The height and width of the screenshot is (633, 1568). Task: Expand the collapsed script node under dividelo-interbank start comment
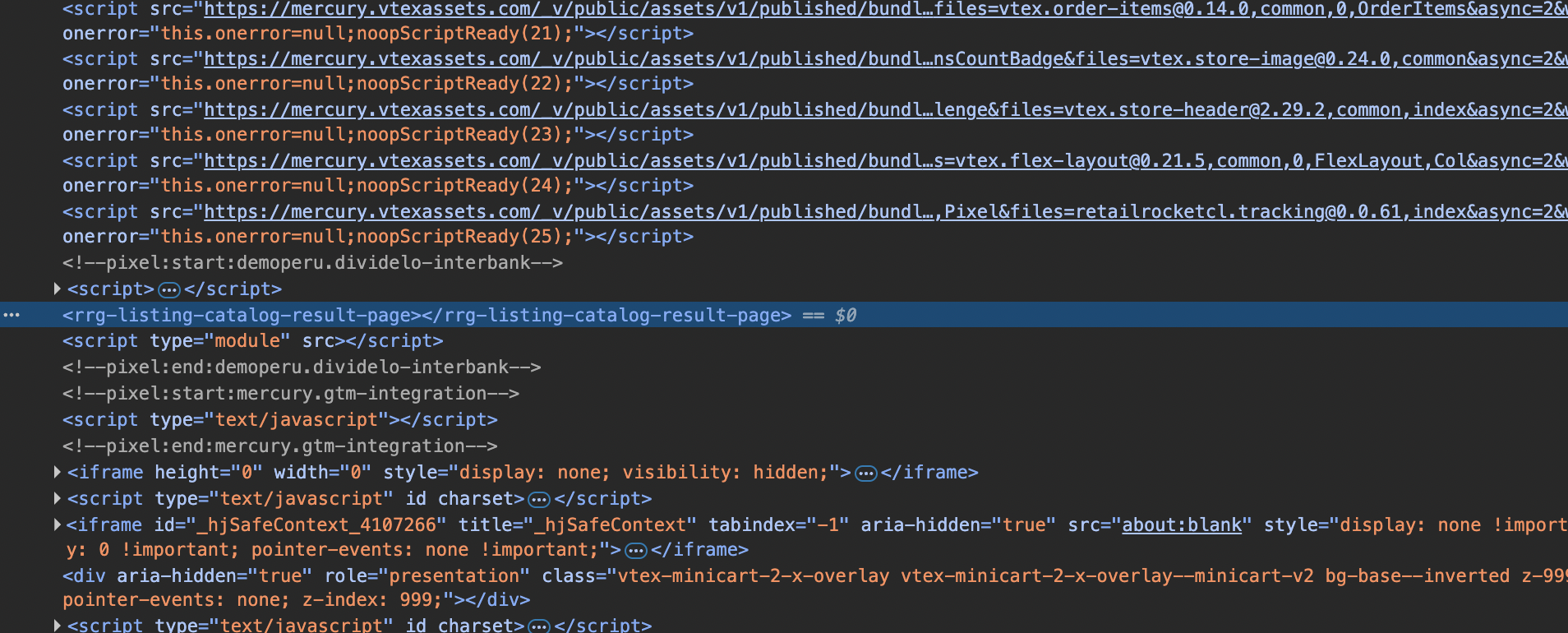57,289
